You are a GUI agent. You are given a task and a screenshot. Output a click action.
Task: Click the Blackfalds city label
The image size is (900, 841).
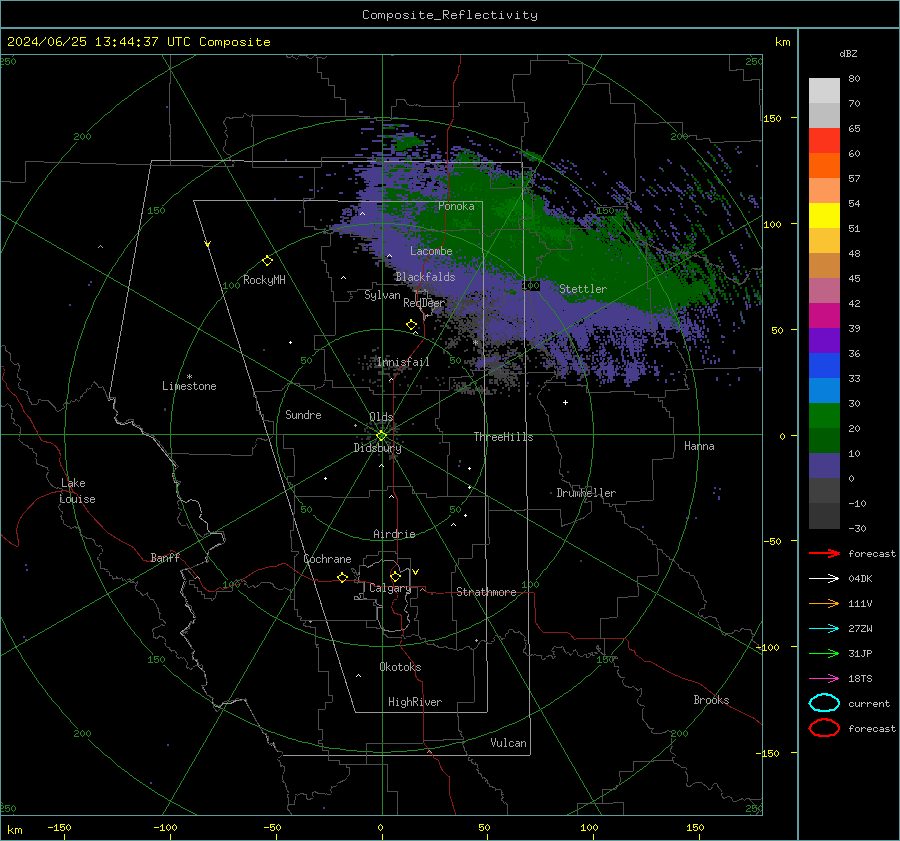pos(425,277)
